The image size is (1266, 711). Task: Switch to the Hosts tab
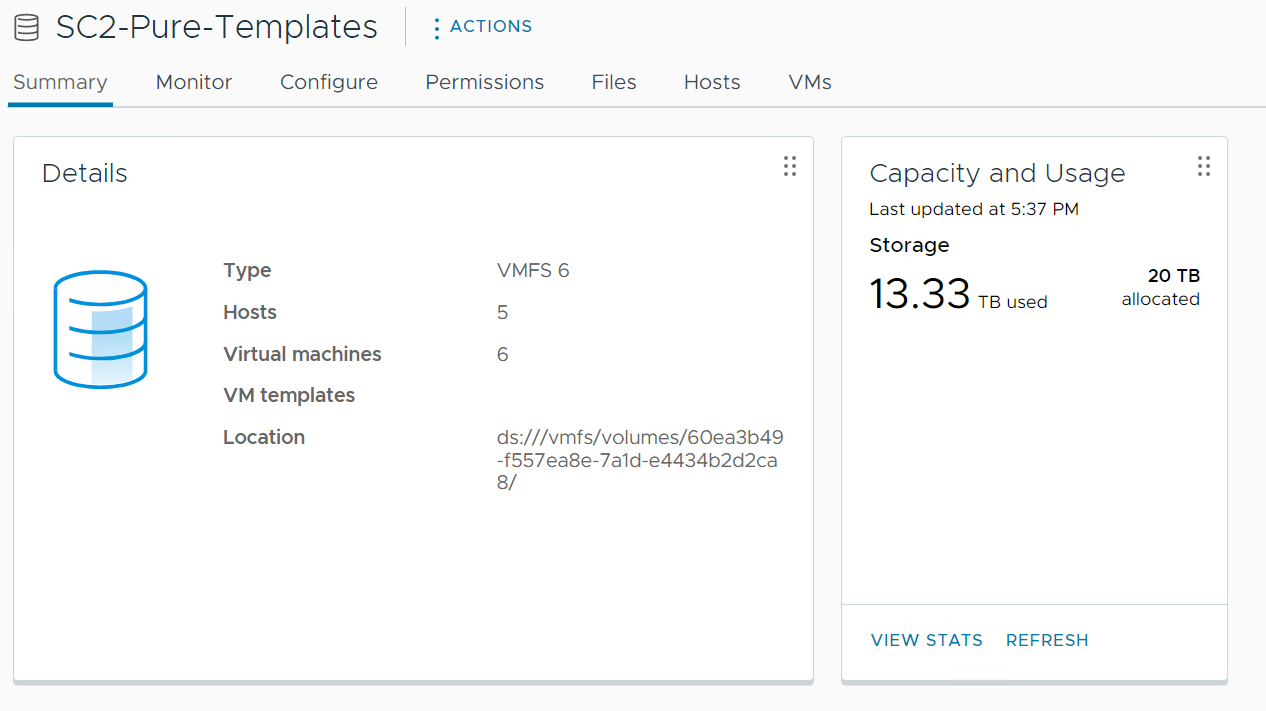coord(712,82)
